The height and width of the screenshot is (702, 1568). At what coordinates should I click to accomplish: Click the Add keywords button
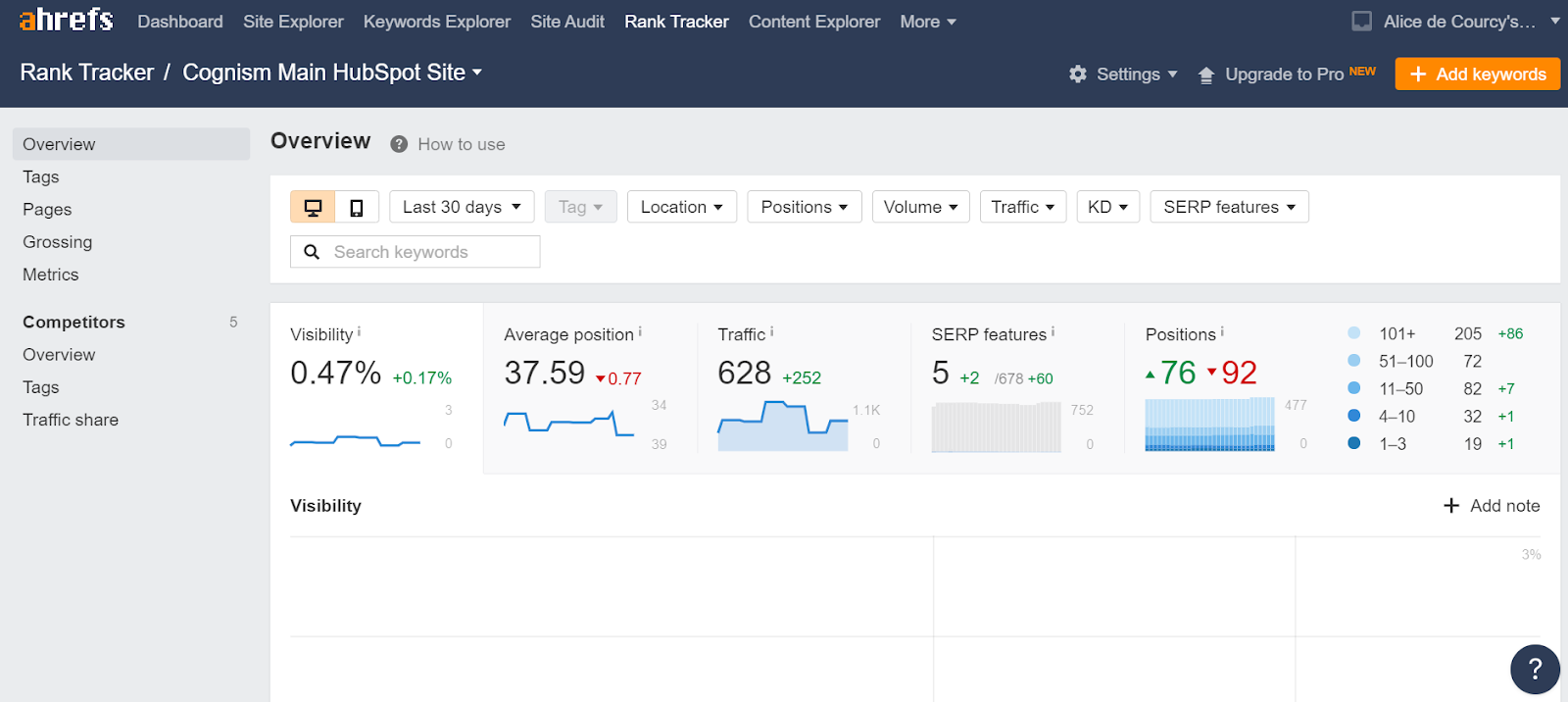tap(1477, 75)
